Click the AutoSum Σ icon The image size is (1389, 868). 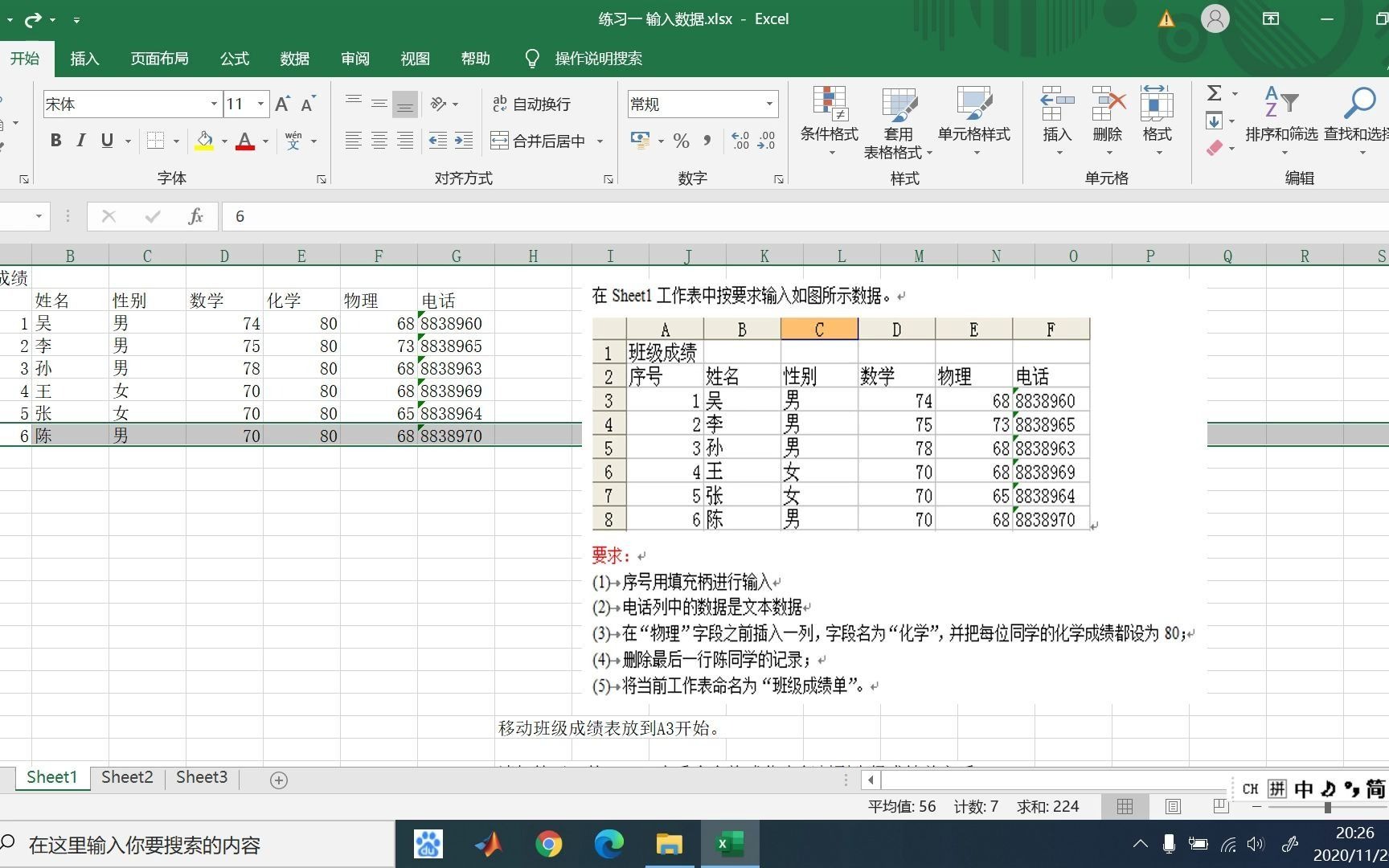[x=1215, y=92]
